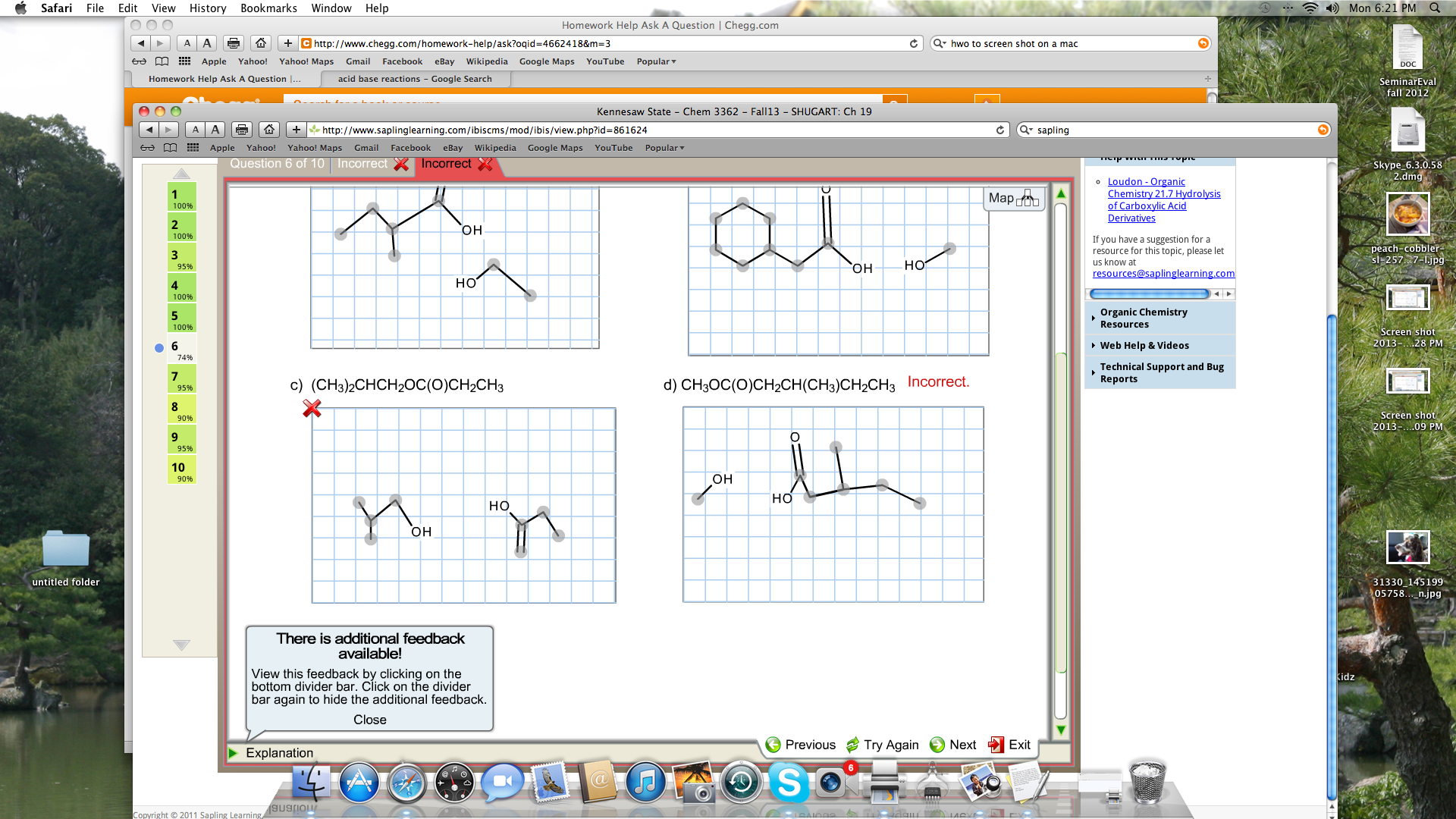Click Try Again button
1456x819 pixels.
[x=882, y=745]
